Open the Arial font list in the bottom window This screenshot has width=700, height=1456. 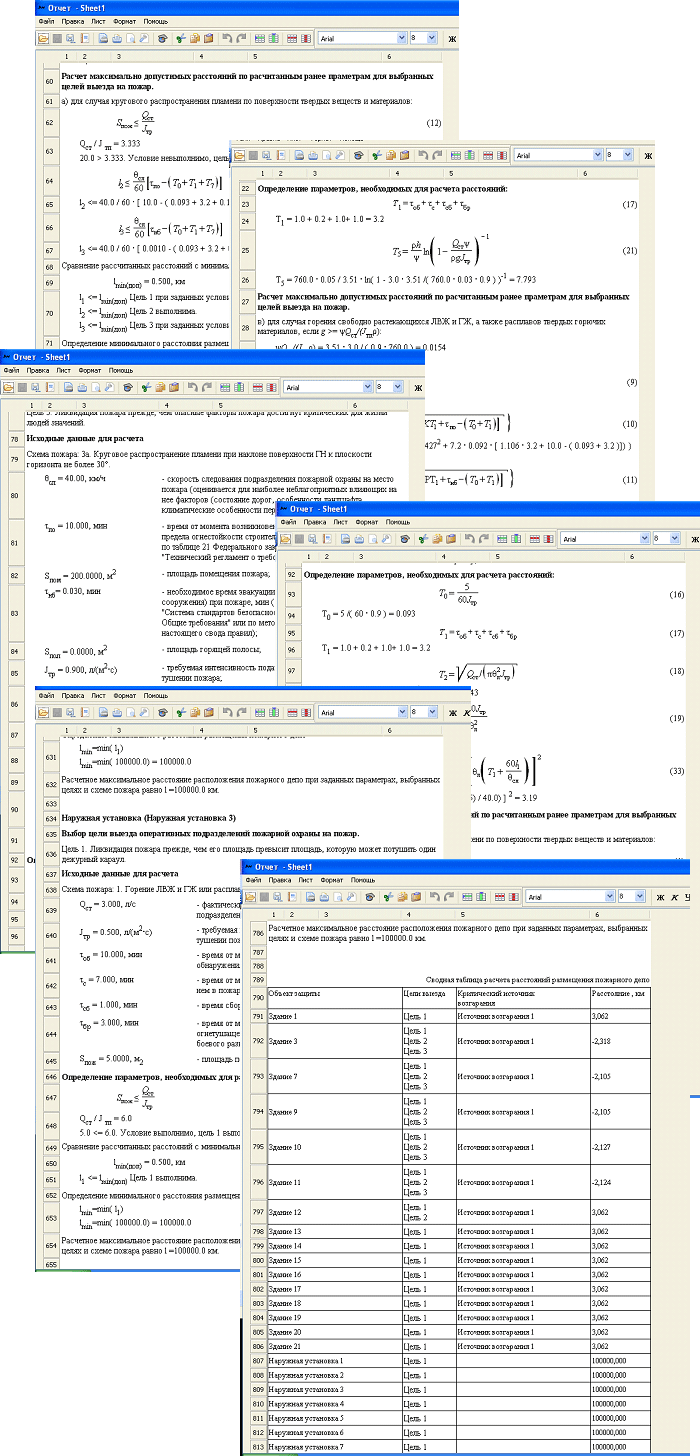tap(607, 898)
